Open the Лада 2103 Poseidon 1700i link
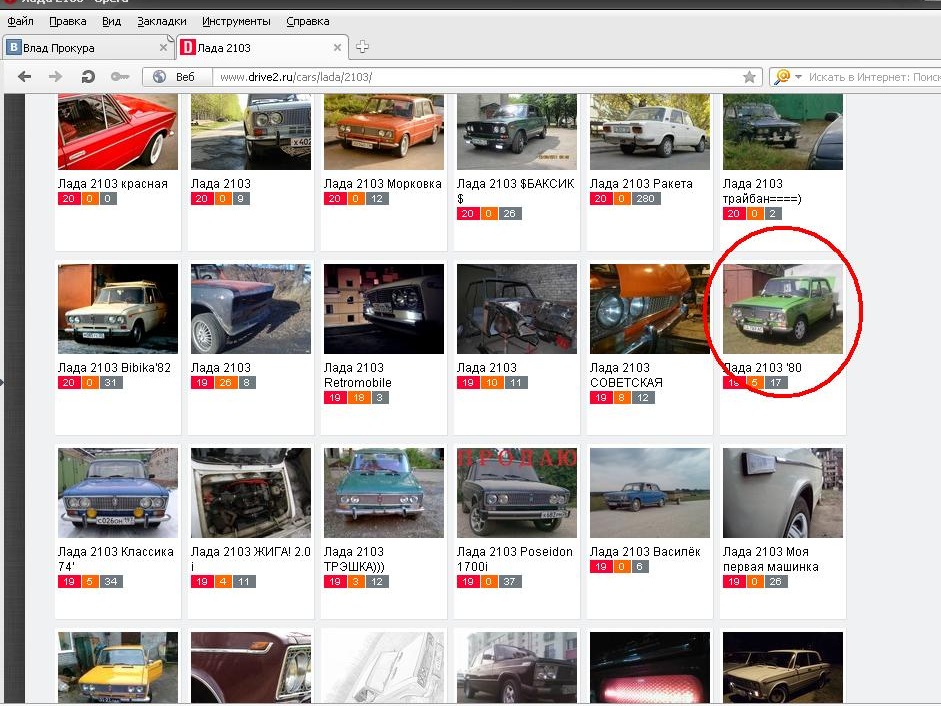Screen dimensions: 941x706 click(515, 559)
